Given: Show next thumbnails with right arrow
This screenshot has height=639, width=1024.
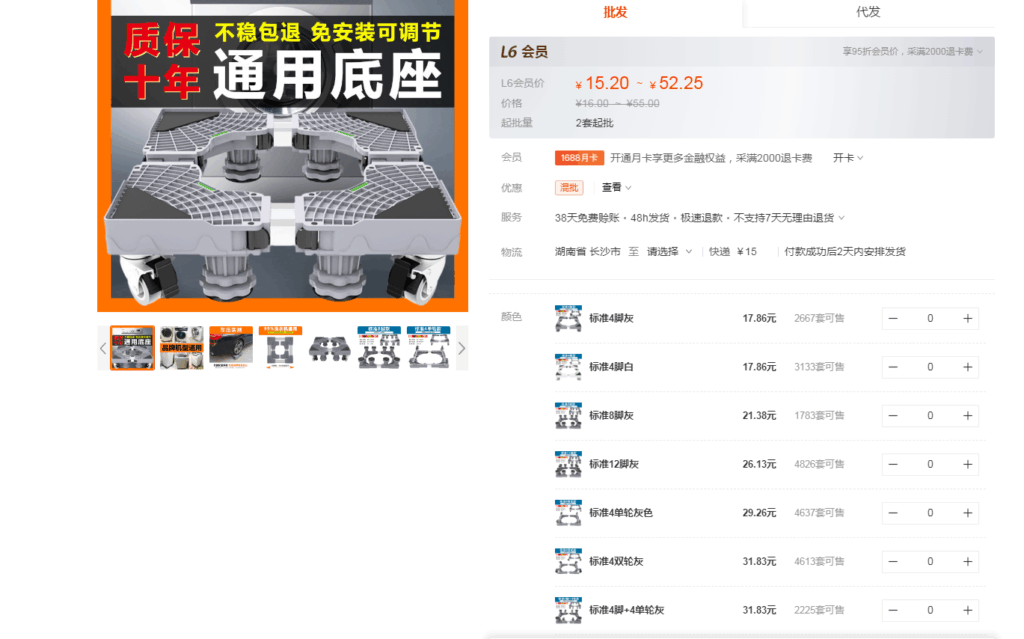Looking at the screenshot, I should pos(462,348).
